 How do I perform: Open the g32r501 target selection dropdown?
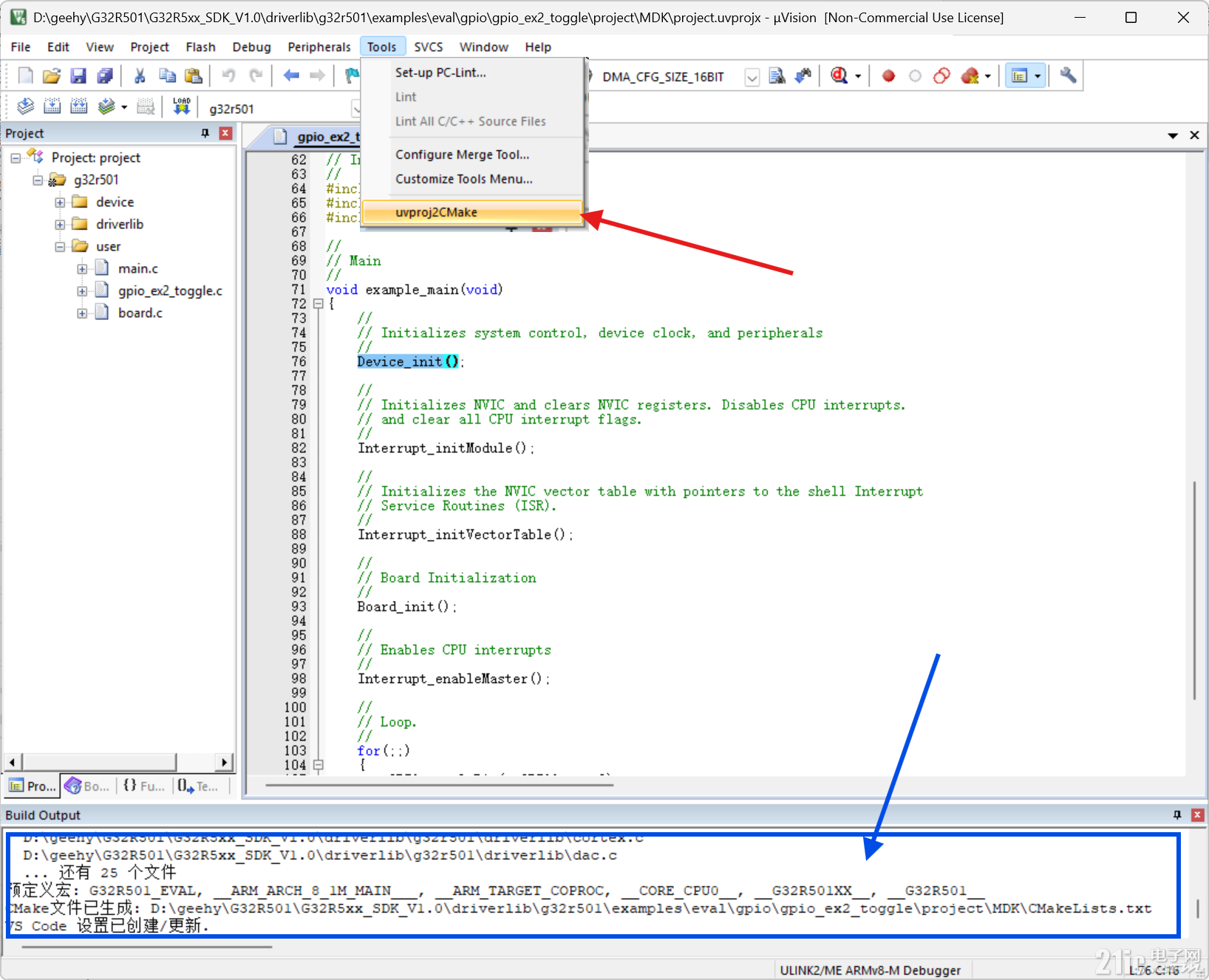click(x=358, y=108)
